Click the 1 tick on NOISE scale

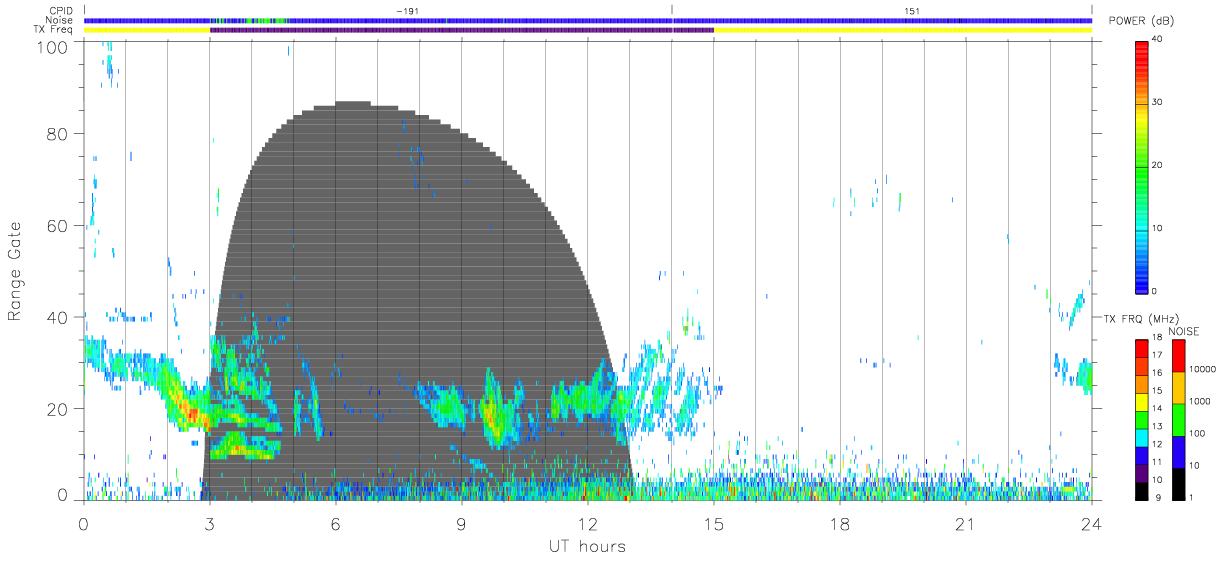coord(1192,497)
